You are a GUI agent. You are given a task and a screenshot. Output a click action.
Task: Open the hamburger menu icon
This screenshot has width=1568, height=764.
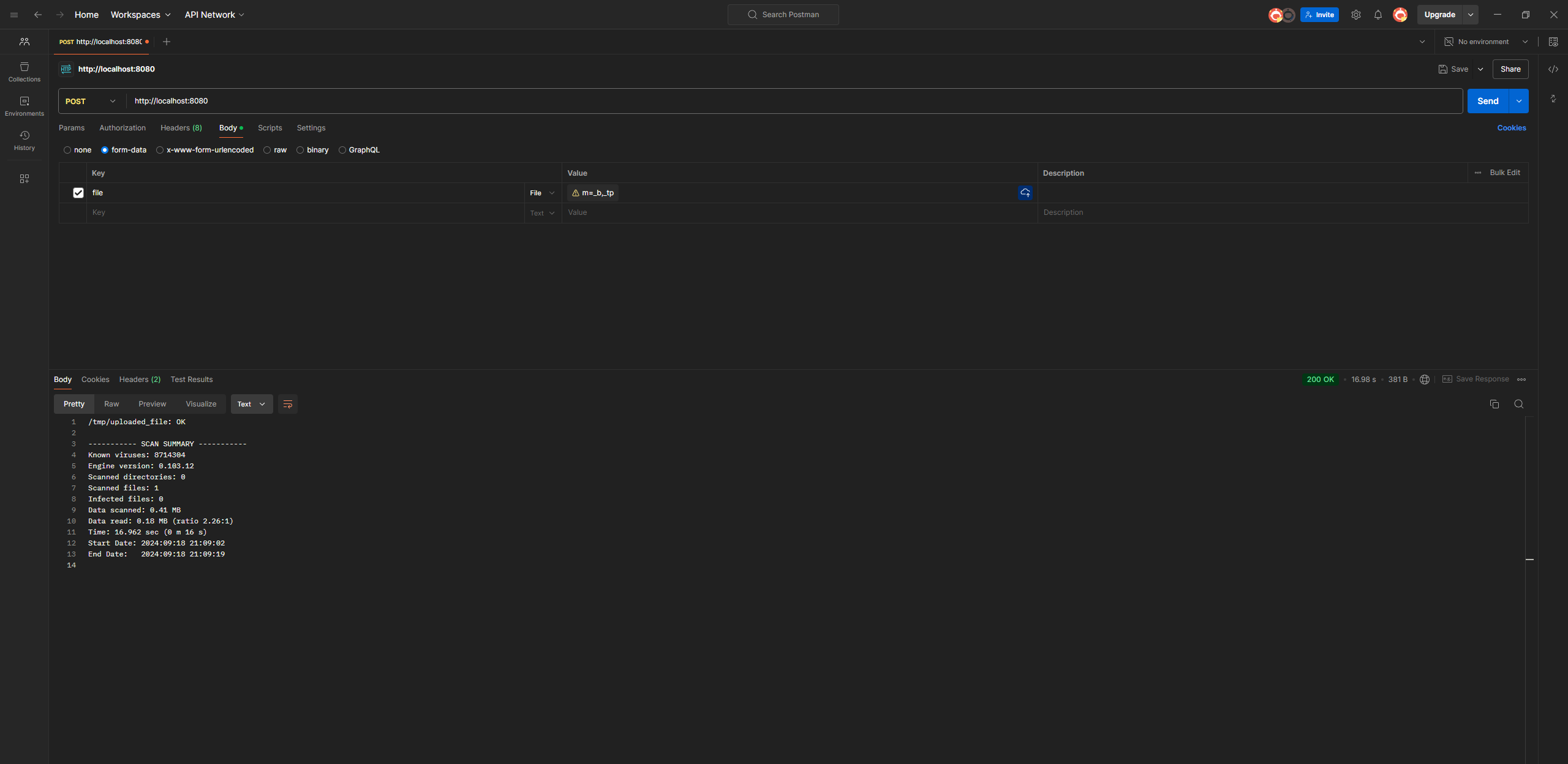(14, 15)
